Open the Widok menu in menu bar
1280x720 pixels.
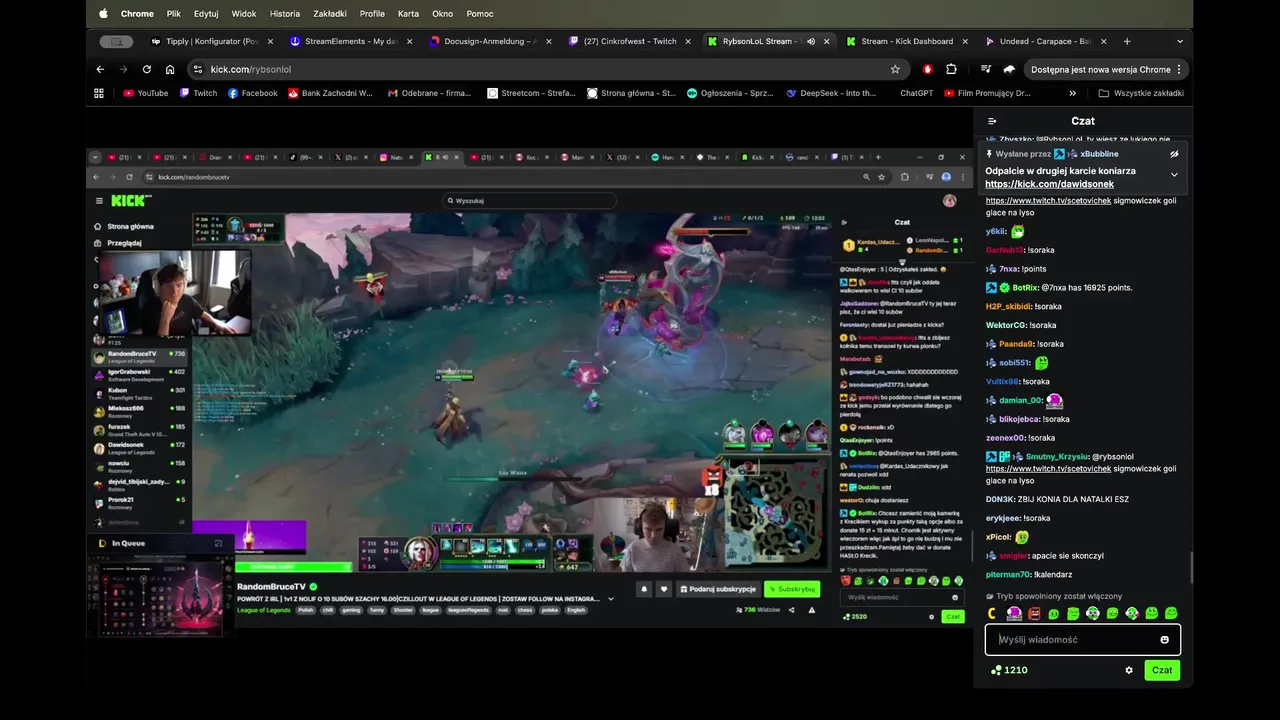coord(244,14)
